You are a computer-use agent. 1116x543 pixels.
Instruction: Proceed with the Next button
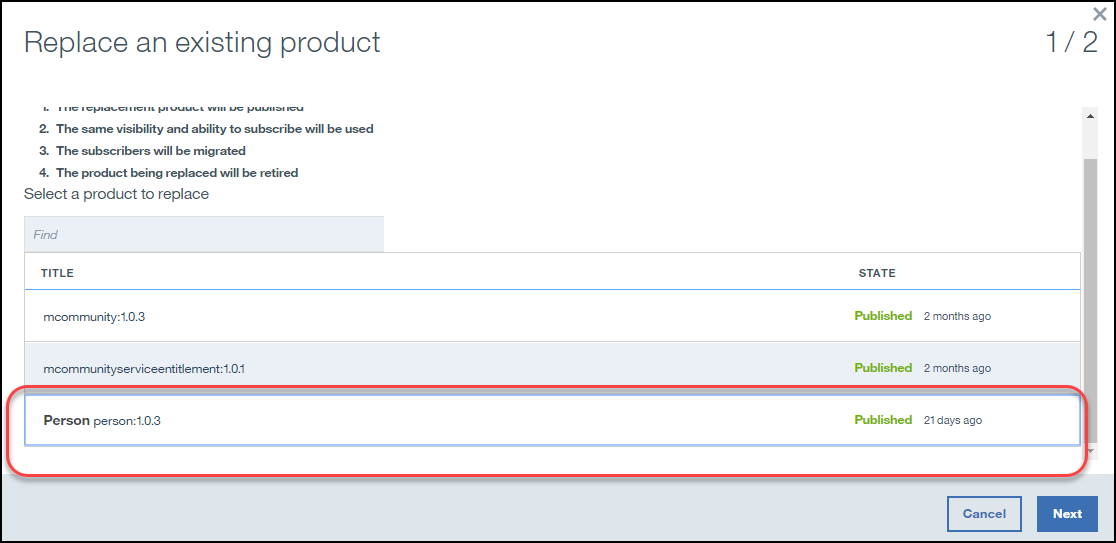pyautogui.click(x=1068, y=514)
